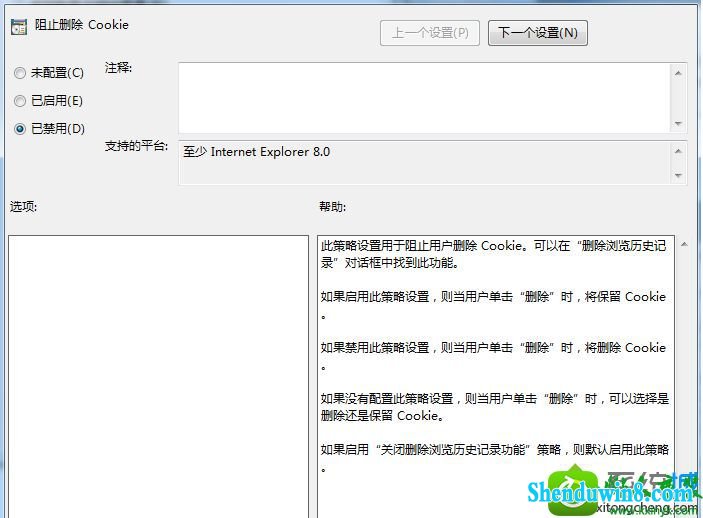Select the 已禁用(D) radio button
703x518 pixels.
[x=20, y=129]
